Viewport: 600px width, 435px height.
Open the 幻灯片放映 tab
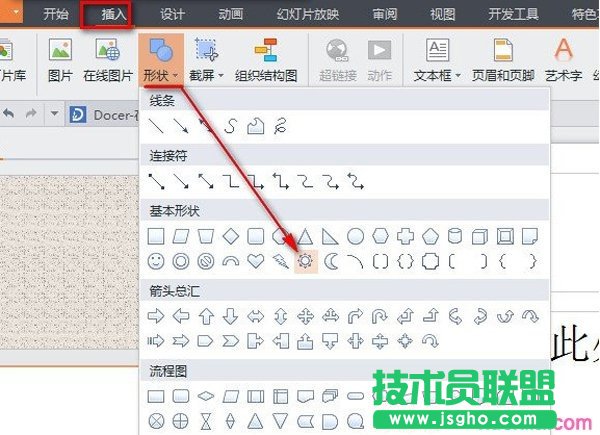pyautogui.click(x=308, y=15)
